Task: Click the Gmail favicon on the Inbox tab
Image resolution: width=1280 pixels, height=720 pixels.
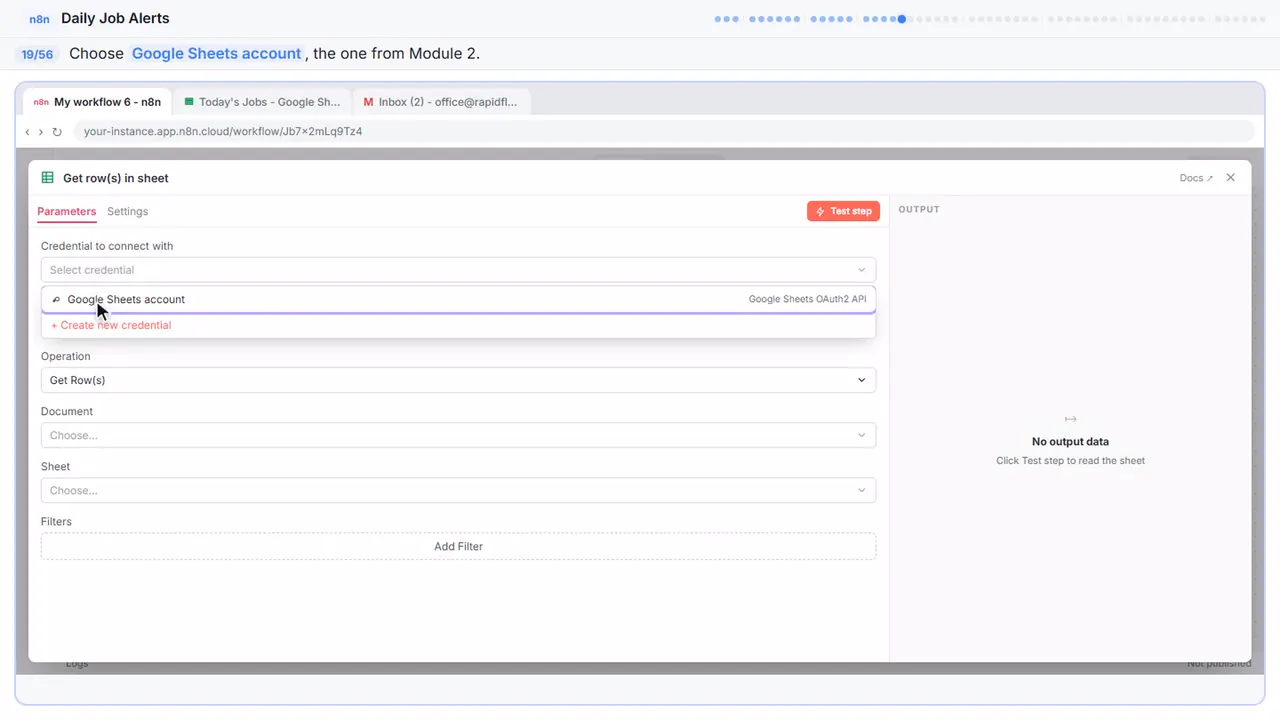Action: (x=369, y=102)
